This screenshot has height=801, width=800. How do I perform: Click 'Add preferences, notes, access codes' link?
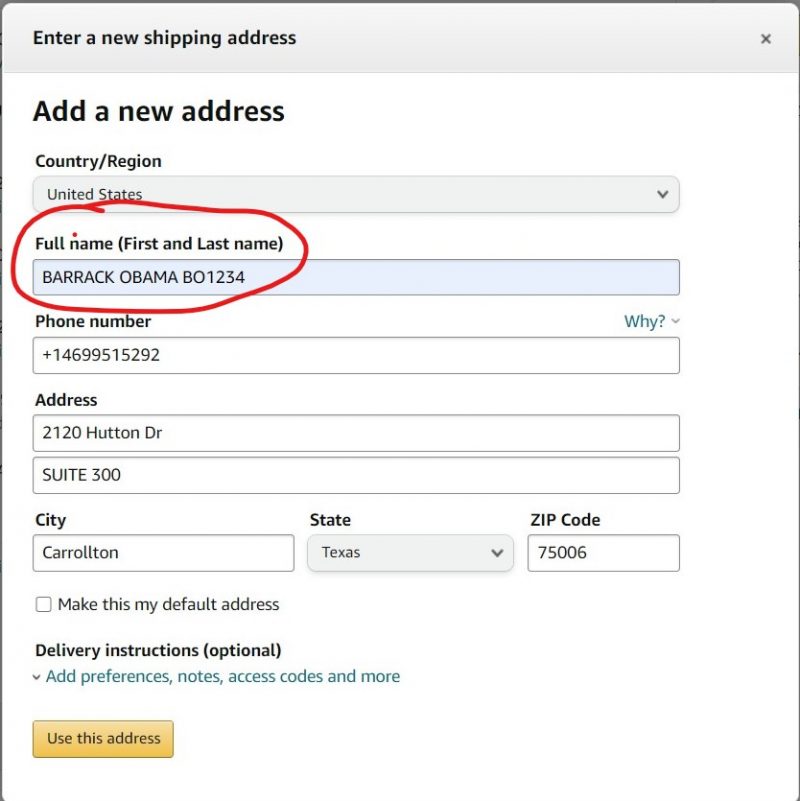tap(223, 676)
